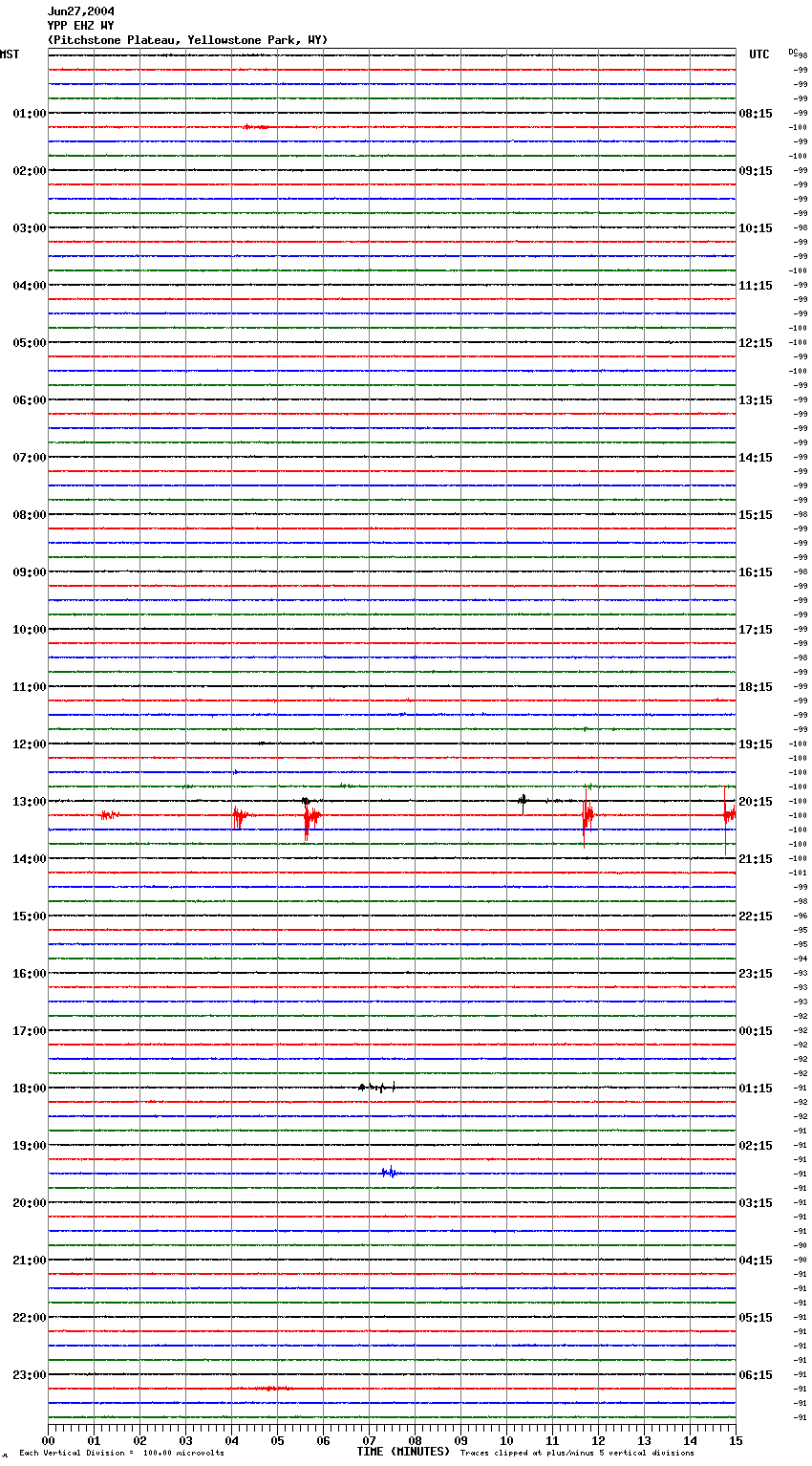Click the DC offset column header
The height and width of the screenshot is (1466, 812).
(x=793, y=52)
